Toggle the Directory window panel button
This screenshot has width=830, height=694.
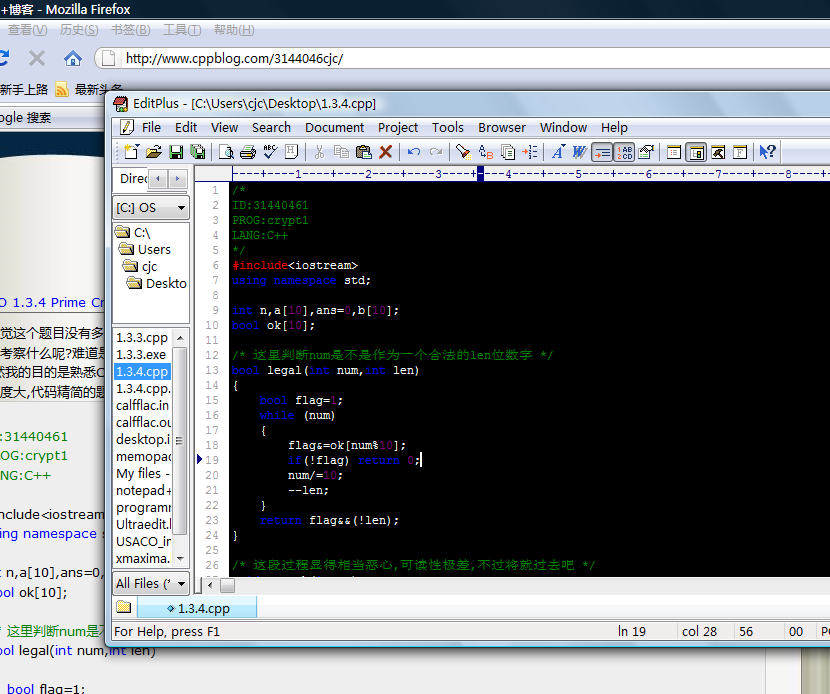(696, 152)
